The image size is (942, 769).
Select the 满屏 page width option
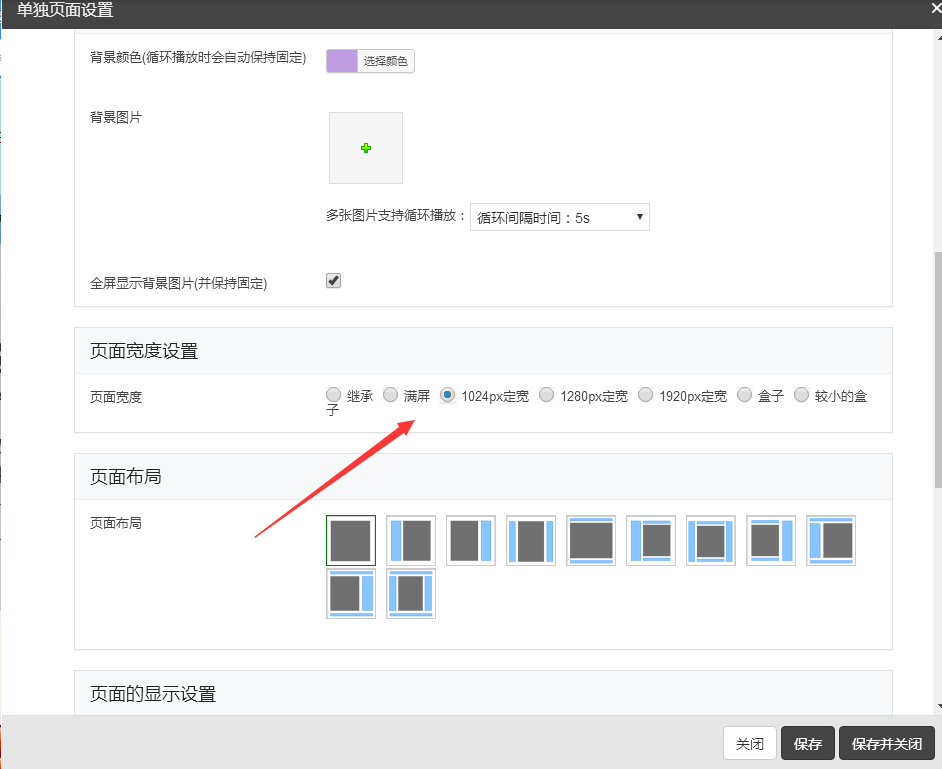[x=390, y=395]
